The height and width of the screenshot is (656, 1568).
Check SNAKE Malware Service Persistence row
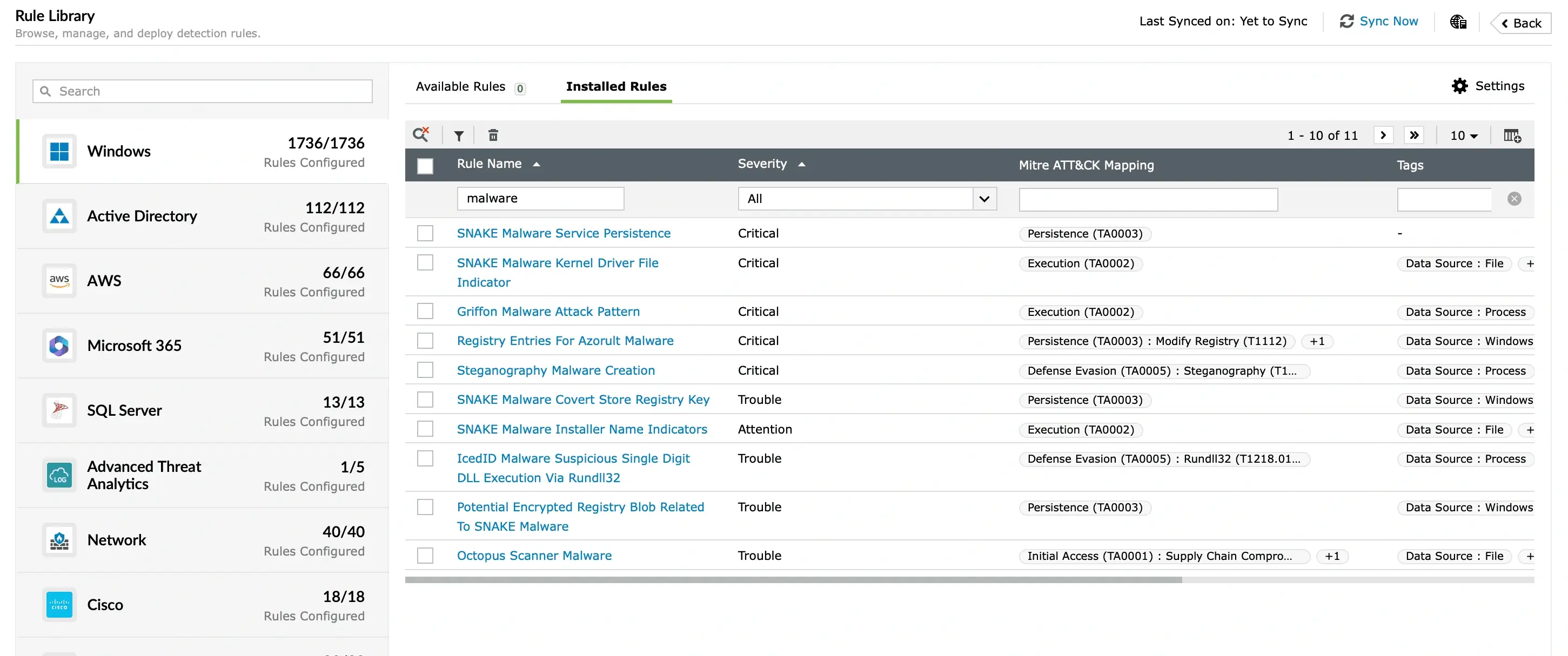tap(425, 233)
